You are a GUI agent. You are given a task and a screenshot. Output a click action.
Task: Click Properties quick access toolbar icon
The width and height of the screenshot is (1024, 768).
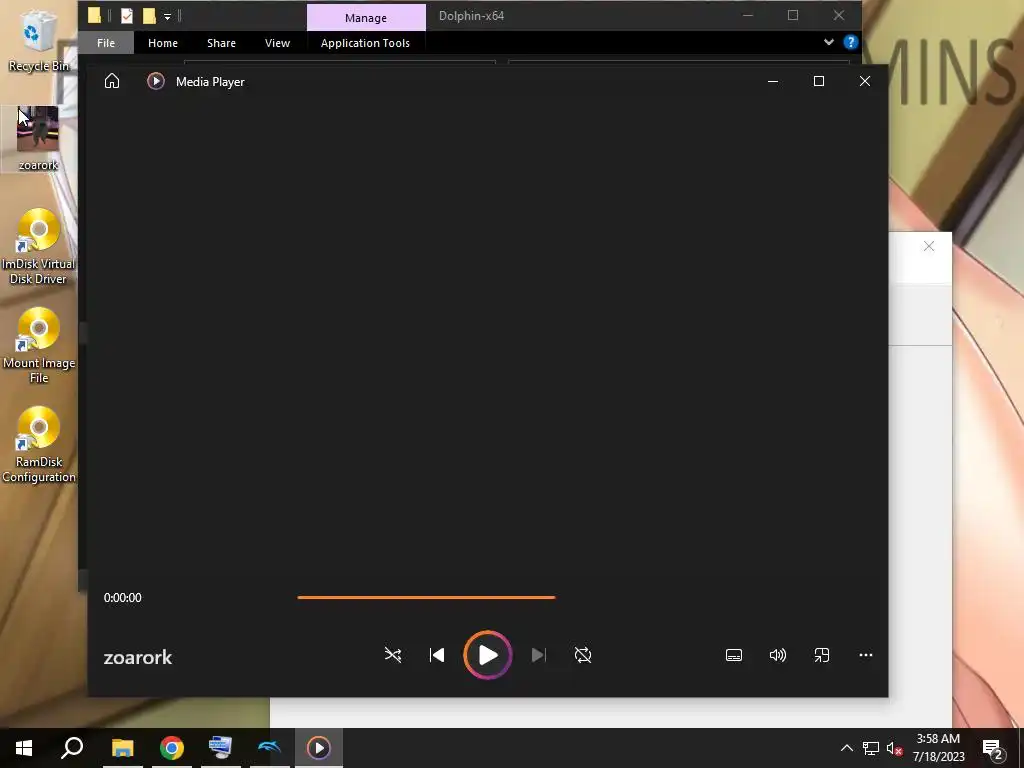(x=127, y=16)
